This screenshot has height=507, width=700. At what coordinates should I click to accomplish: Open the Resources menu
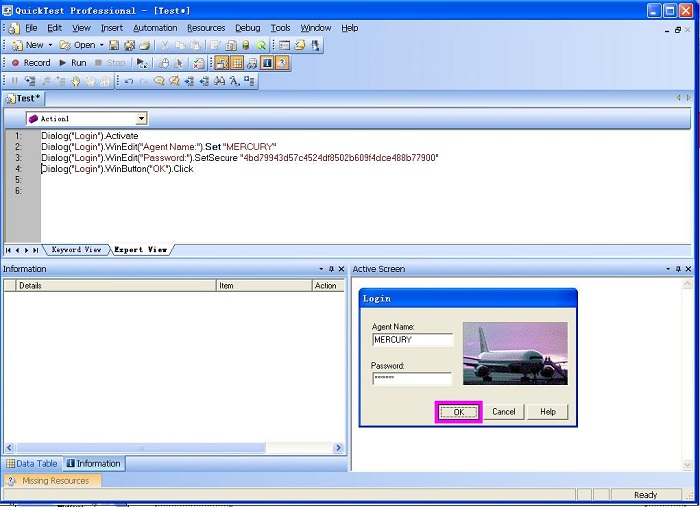[206, 28]
